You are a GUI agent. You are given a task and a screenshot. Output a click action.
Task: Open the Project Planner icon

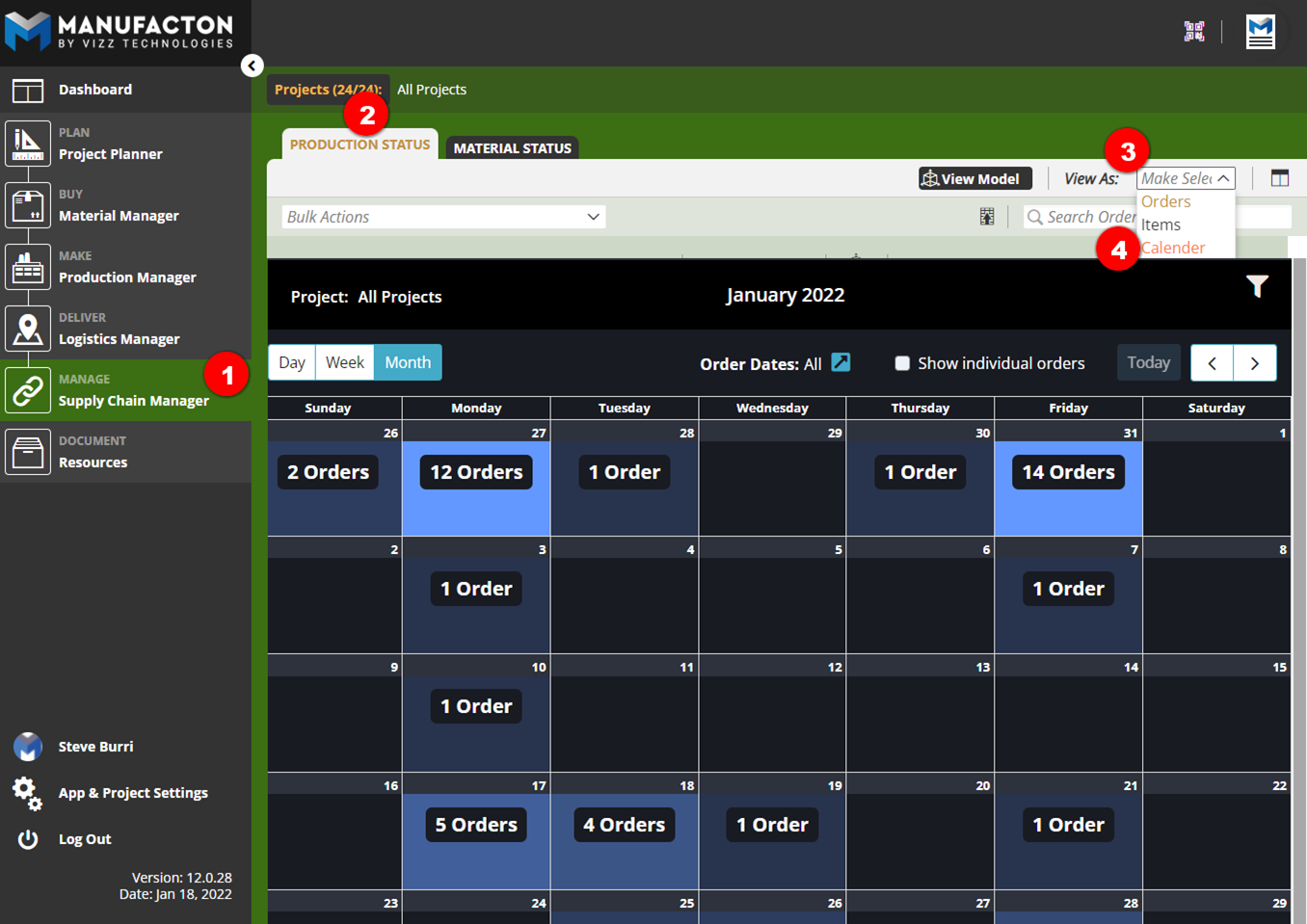click(x=28, y=144)
